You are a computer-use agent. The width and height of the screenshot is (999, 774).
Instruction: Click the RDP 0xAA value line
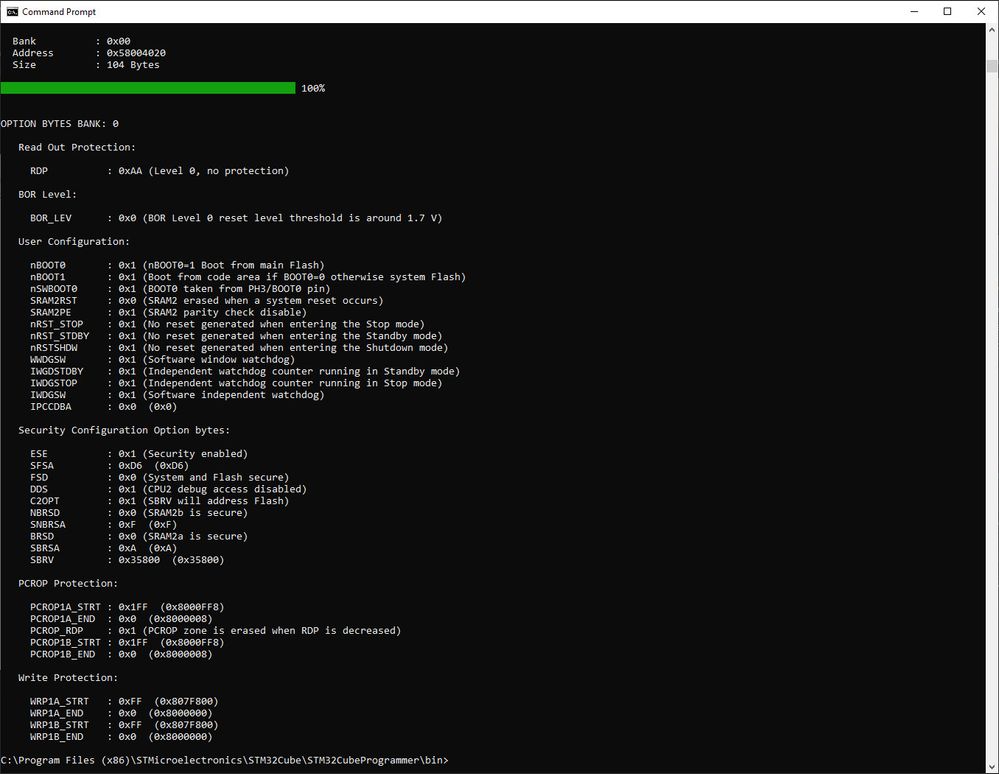pyautogui.click(x=159, y=171)
